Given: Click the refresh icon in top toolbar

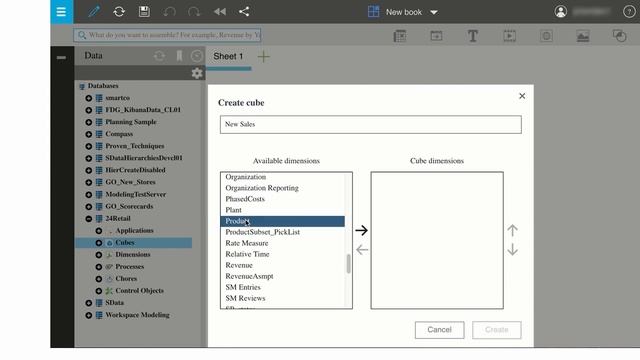Looking at the screenshot, I should click(119, 11).
